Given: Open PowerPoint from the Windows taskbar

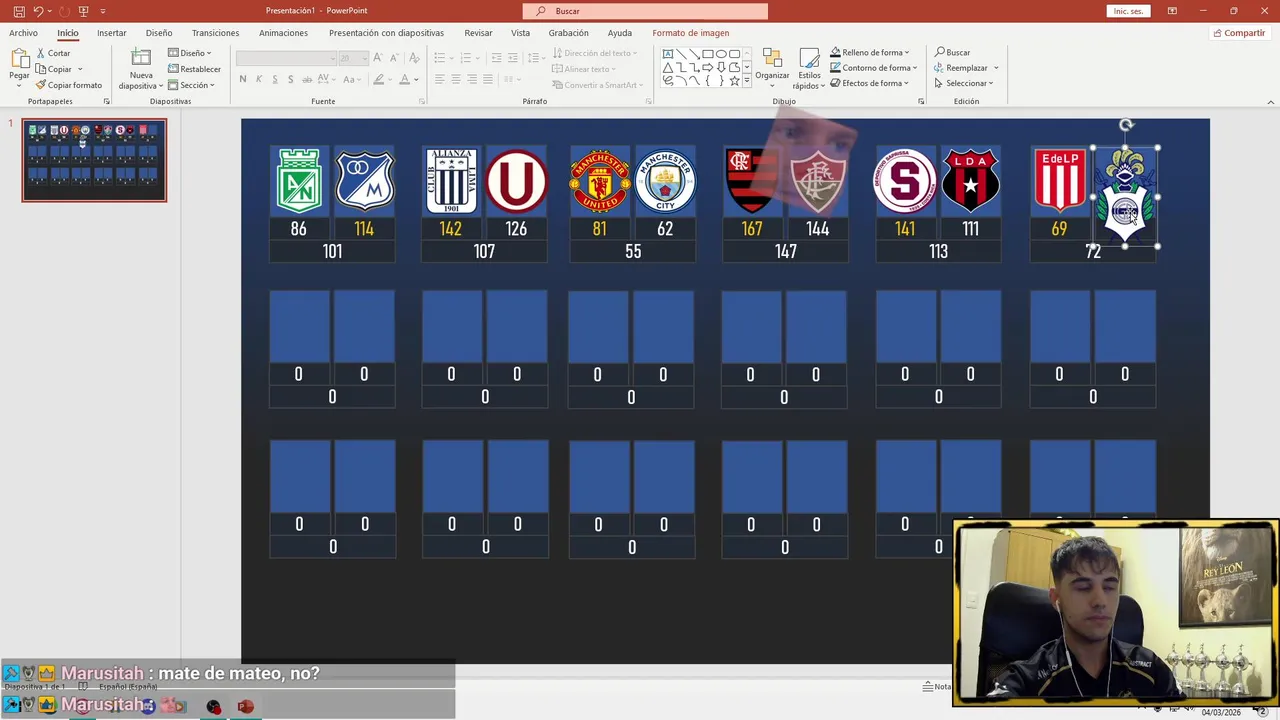Looking at the screenshot, I should click(x=245, y=707).
